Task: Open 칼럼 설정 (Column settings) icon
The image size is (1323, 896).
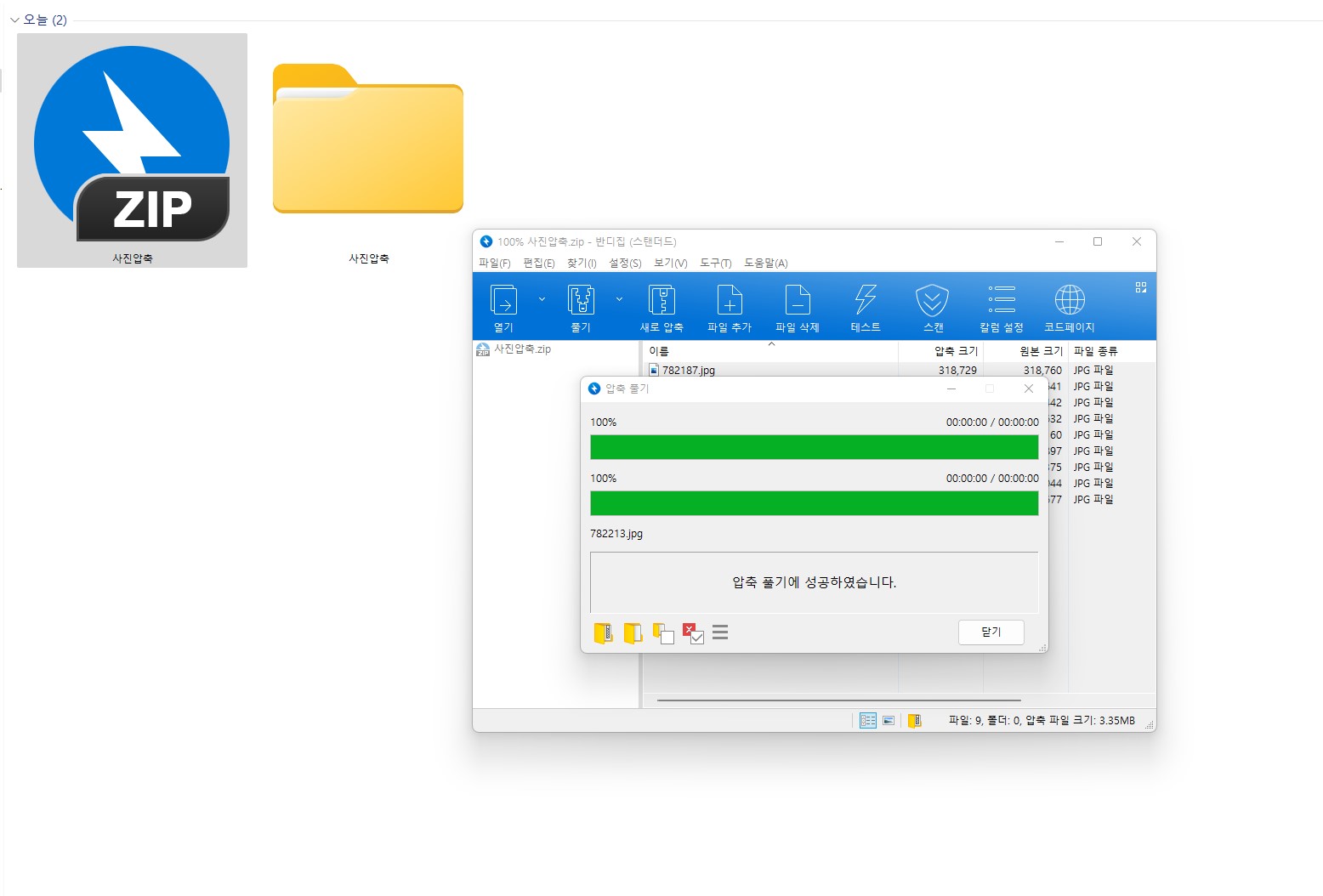Action: point(1002,299)
